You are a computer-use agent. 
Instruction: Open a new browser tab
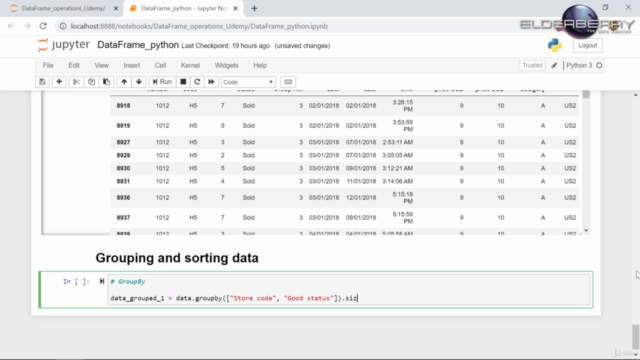(x=254, y=8)
